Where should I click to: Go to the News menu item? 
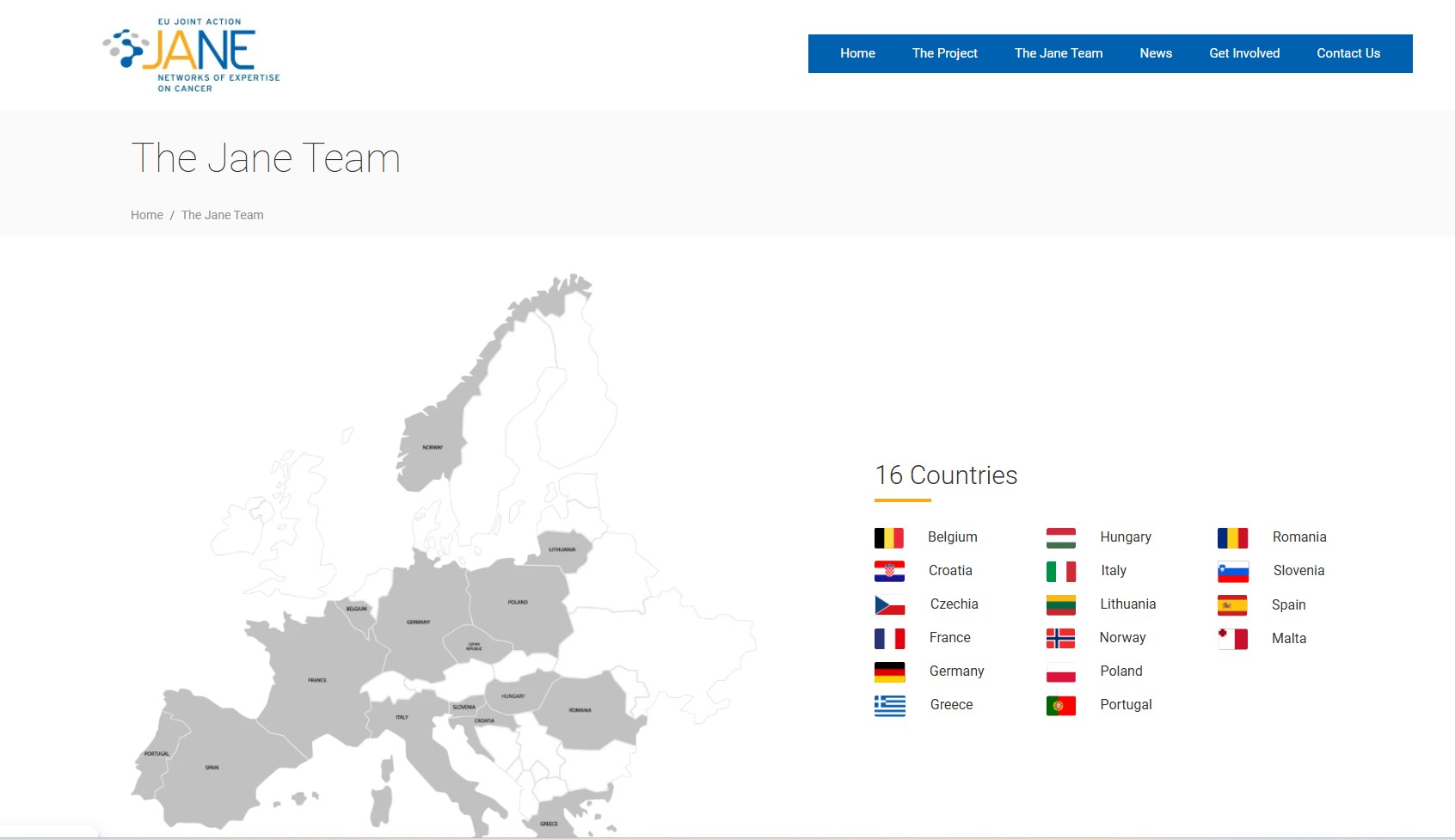(1156, 53)
